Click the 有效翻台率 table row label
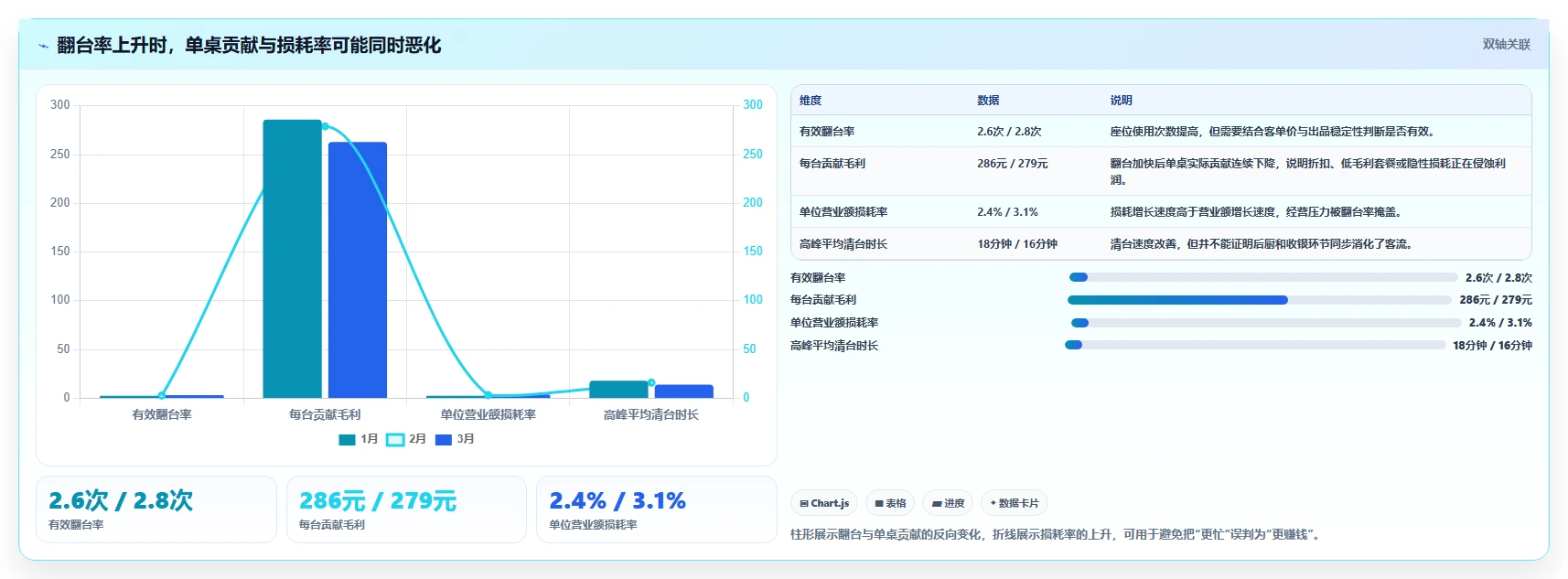The width and height of the screenshot is (1568, 579). coord(827,132)
